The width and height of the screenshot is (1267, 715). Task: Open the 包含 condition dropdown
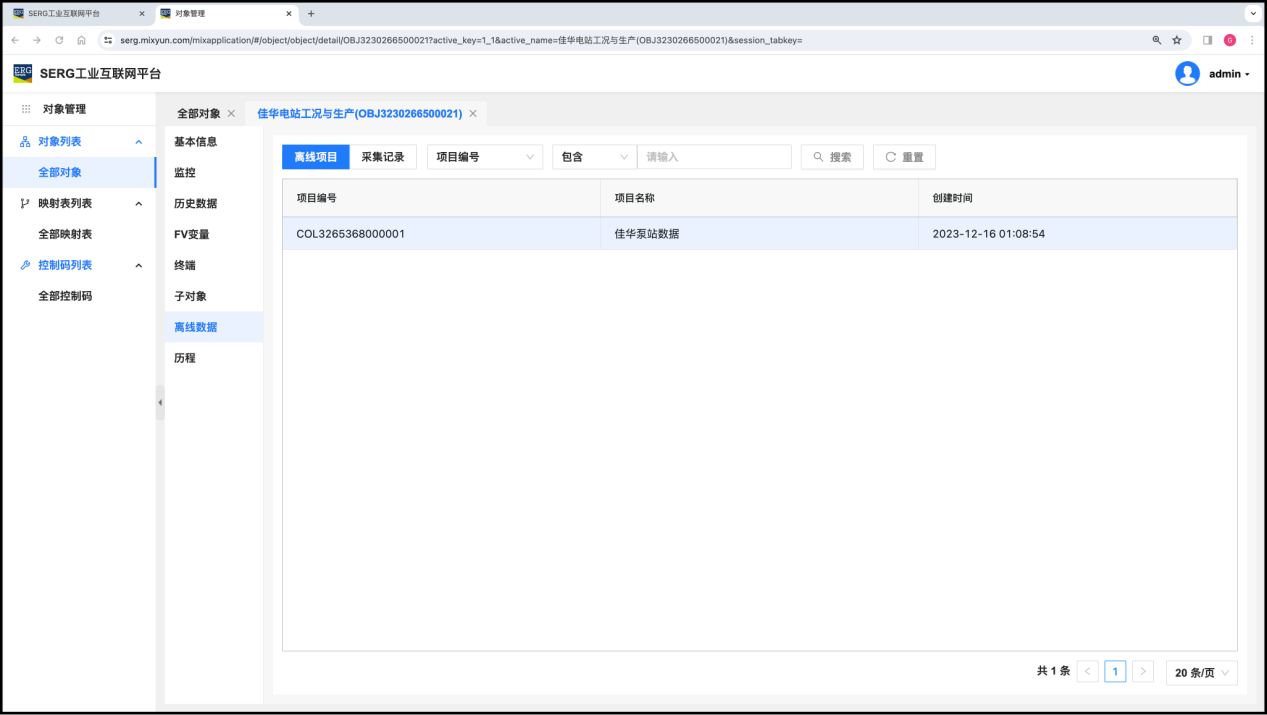594,157
